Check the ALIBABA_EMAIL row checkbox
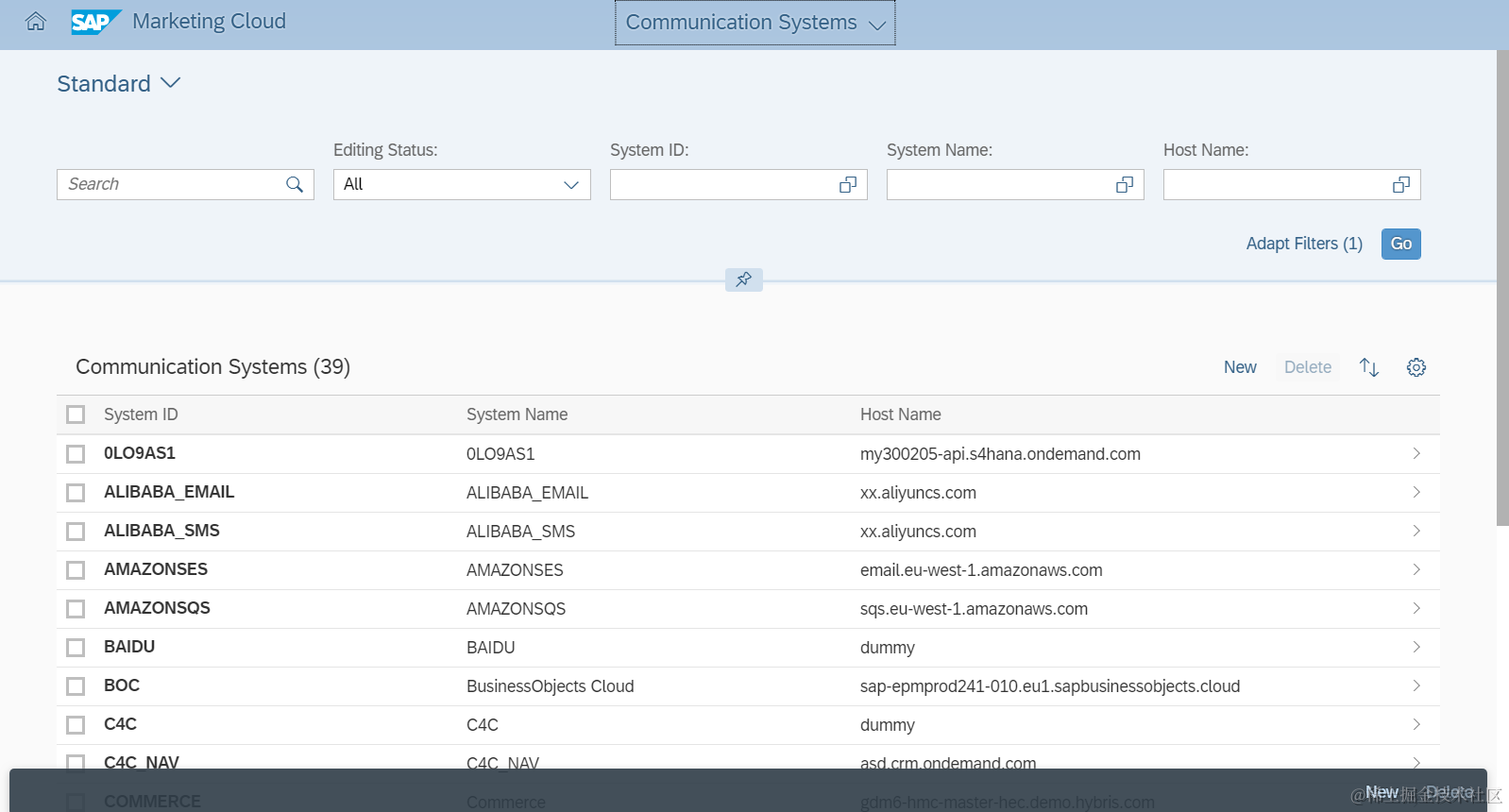Screen dimensions: 1509x812 coord(76,493)
